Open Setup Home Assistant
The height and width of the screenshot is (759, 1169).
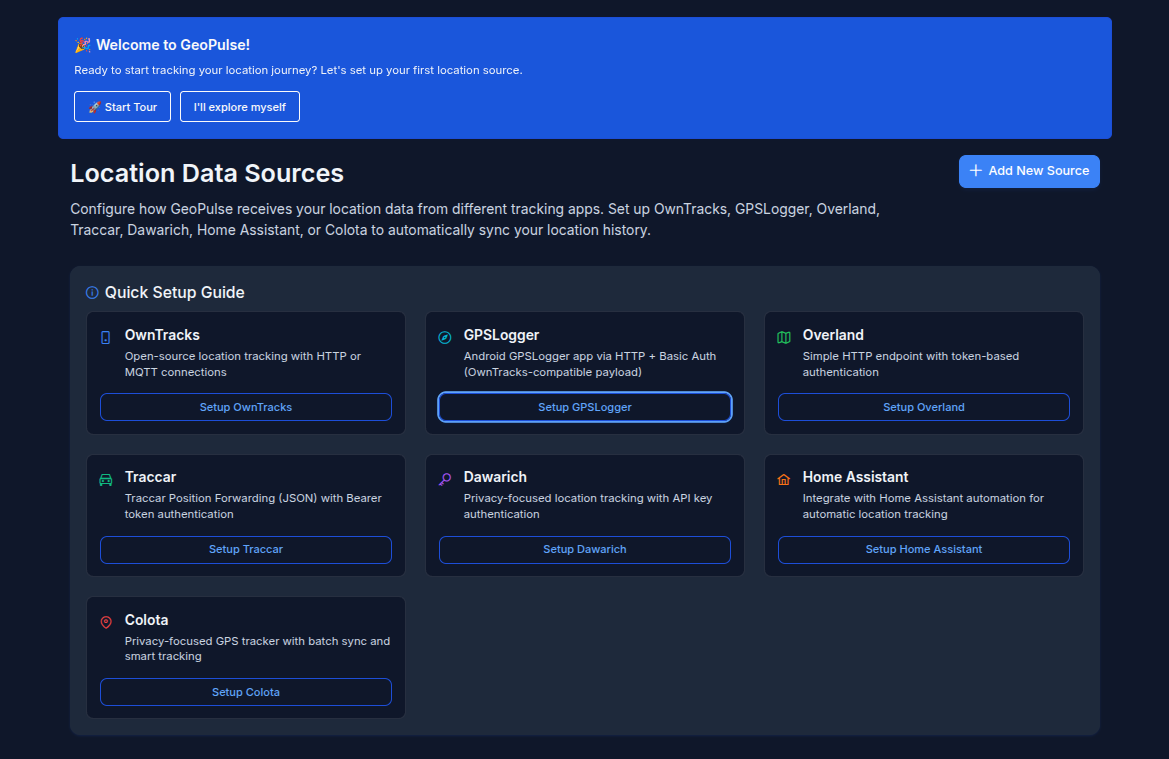pyautogui.click(x=924, y=549)
